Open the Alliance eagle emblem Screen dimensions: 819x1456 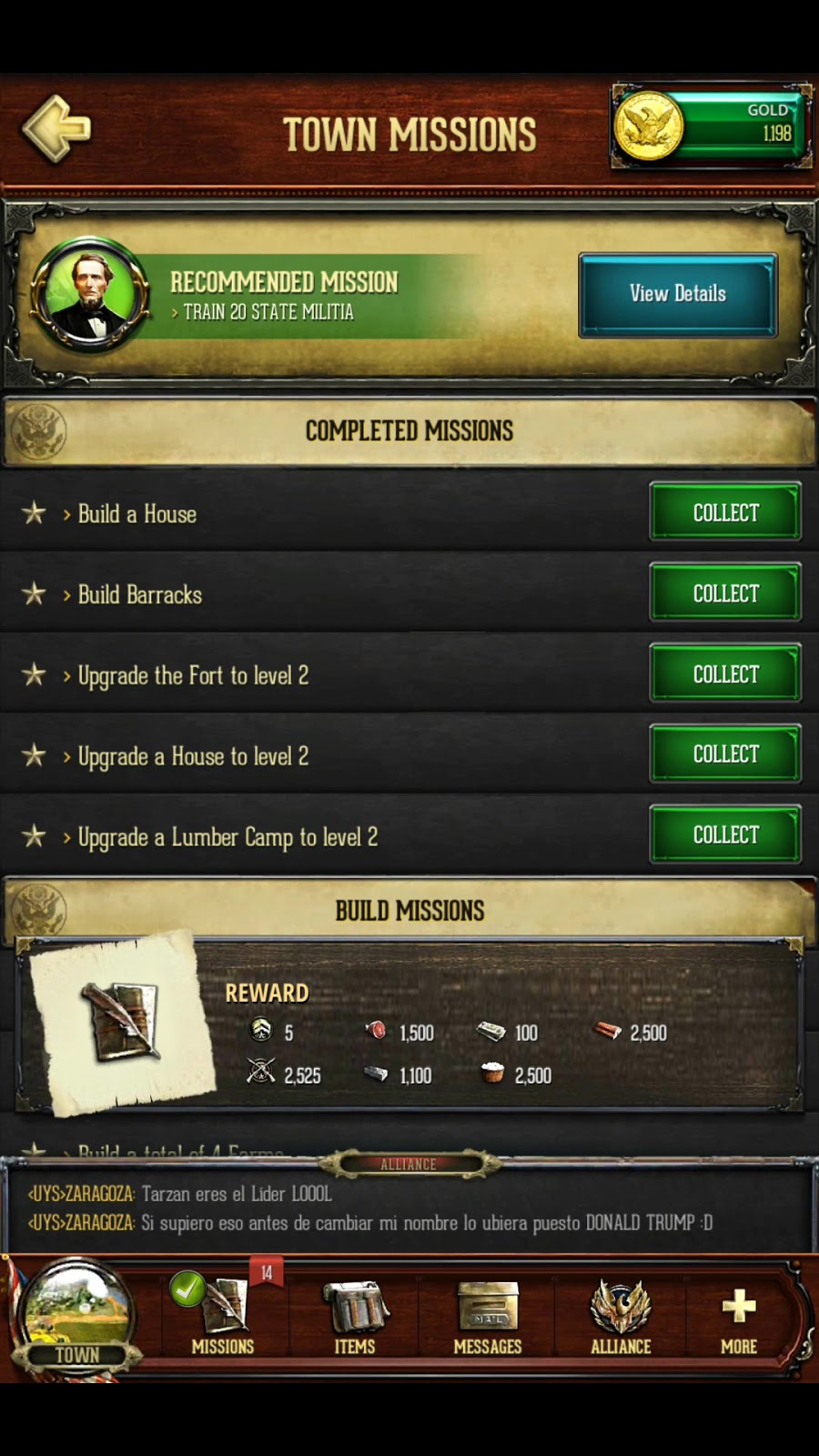[621, 1317]
